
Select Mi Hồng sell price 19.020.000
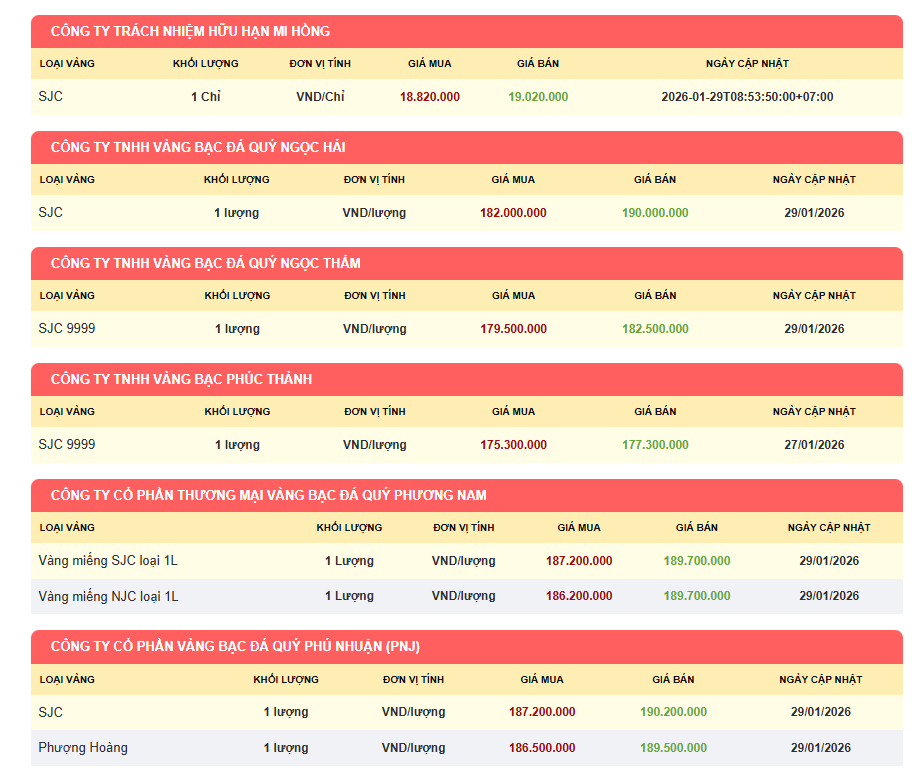(538, 97)
